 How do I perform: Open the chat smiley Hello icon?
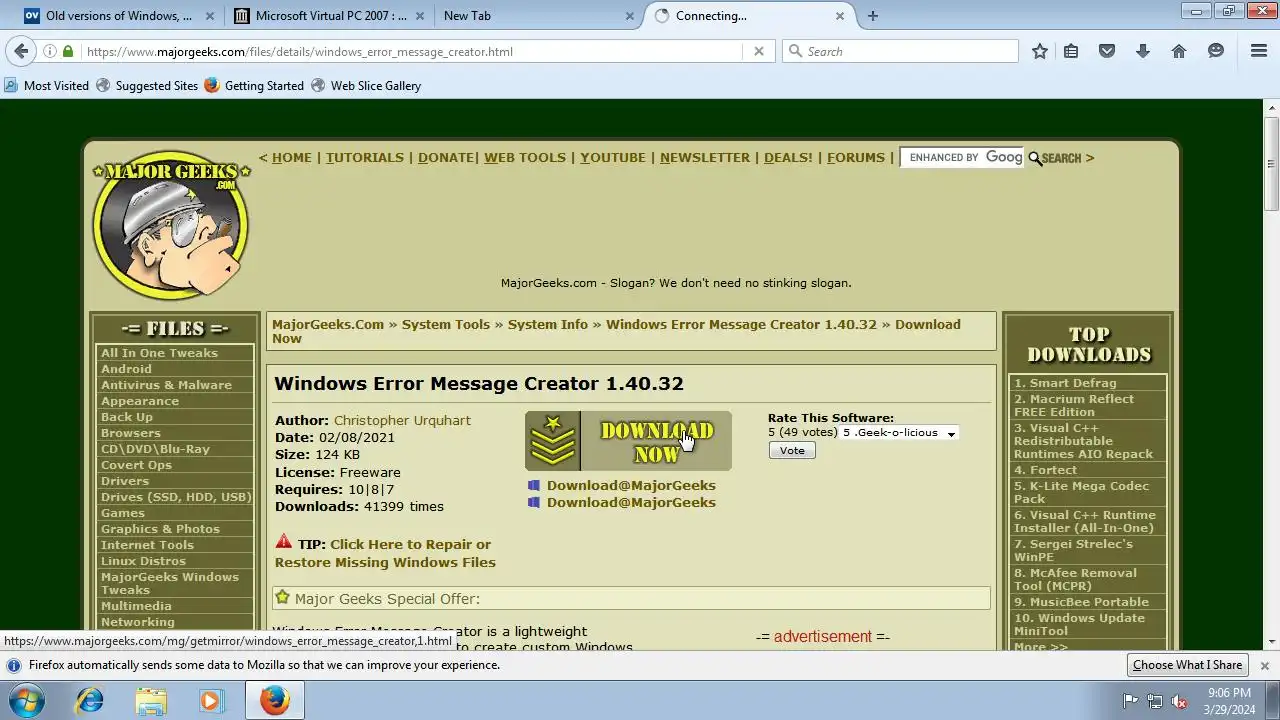(x=1216, y=51)
